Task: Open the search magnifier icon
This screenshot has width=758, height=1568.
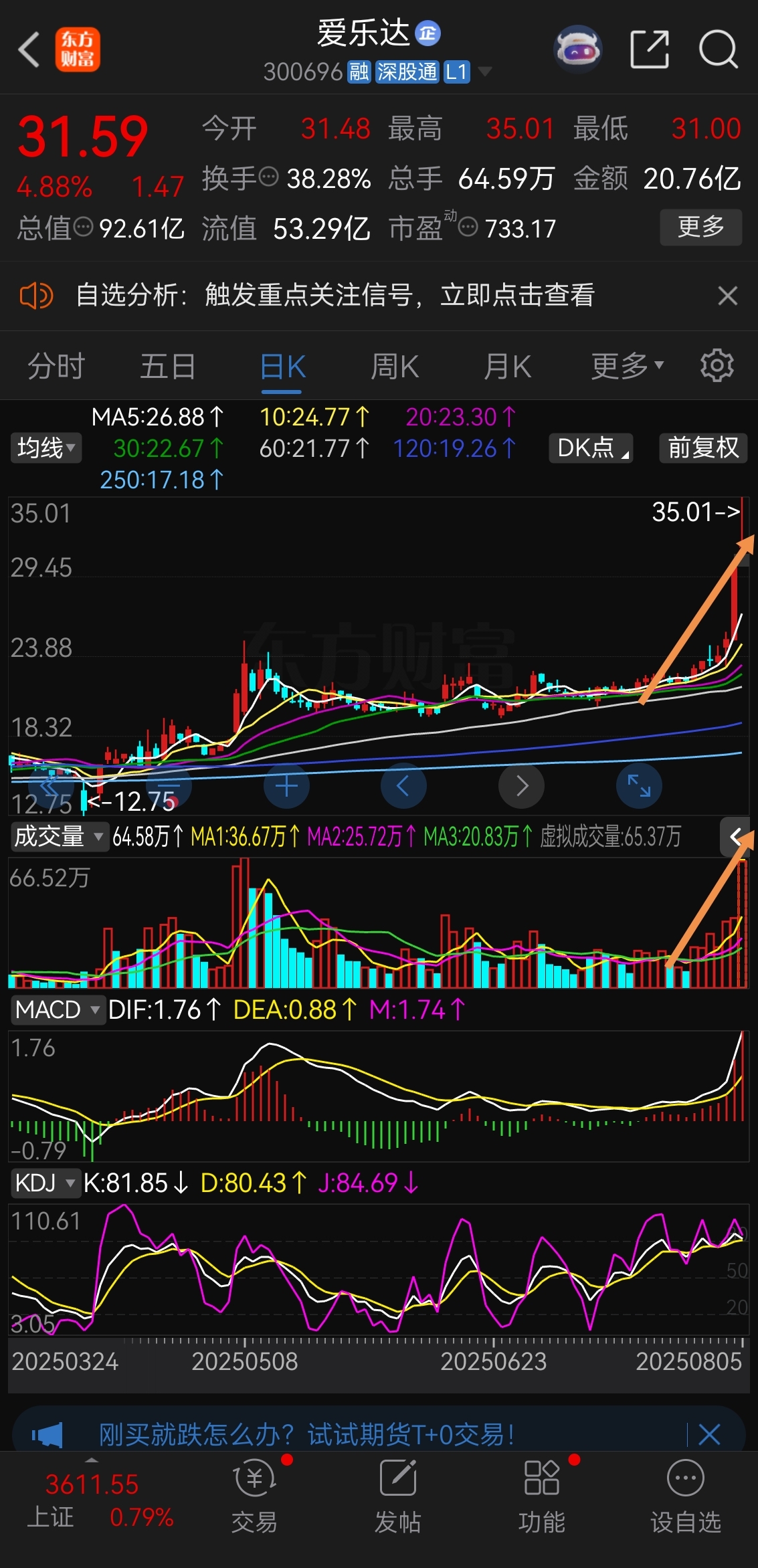Action: coord(719,49)
